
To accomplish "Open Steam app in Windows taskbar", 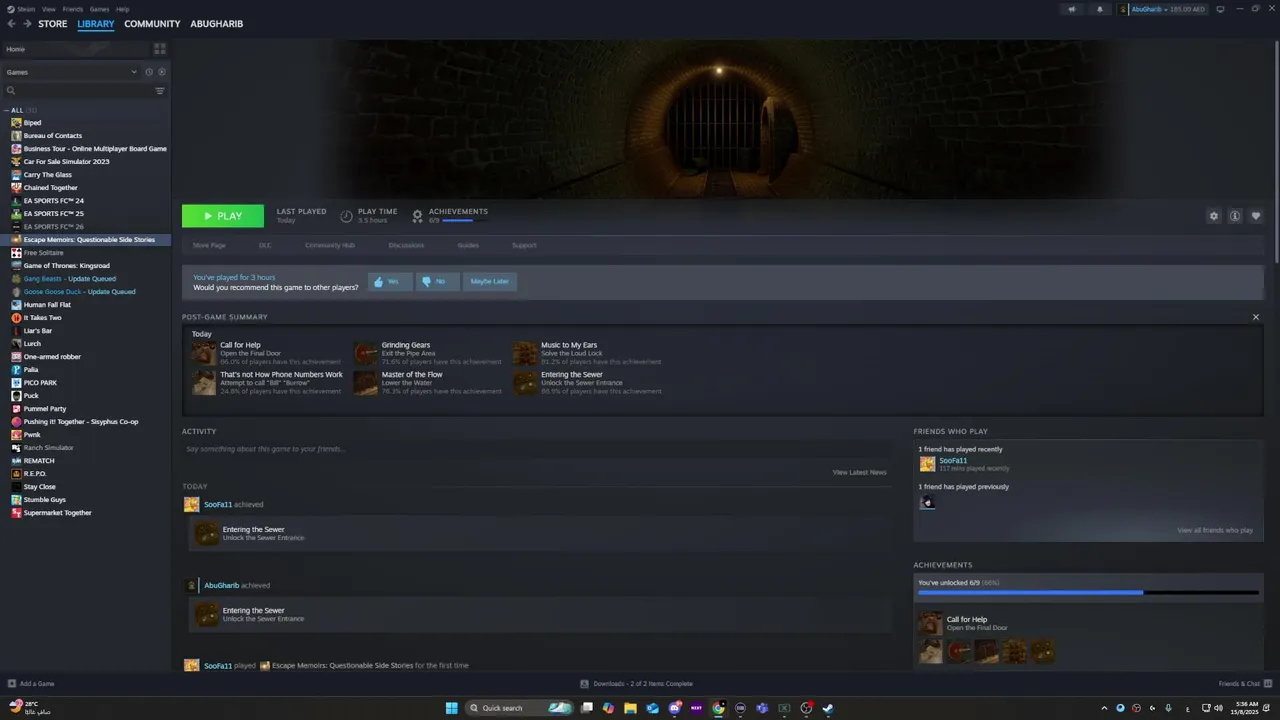I will (x=828, y=708).
